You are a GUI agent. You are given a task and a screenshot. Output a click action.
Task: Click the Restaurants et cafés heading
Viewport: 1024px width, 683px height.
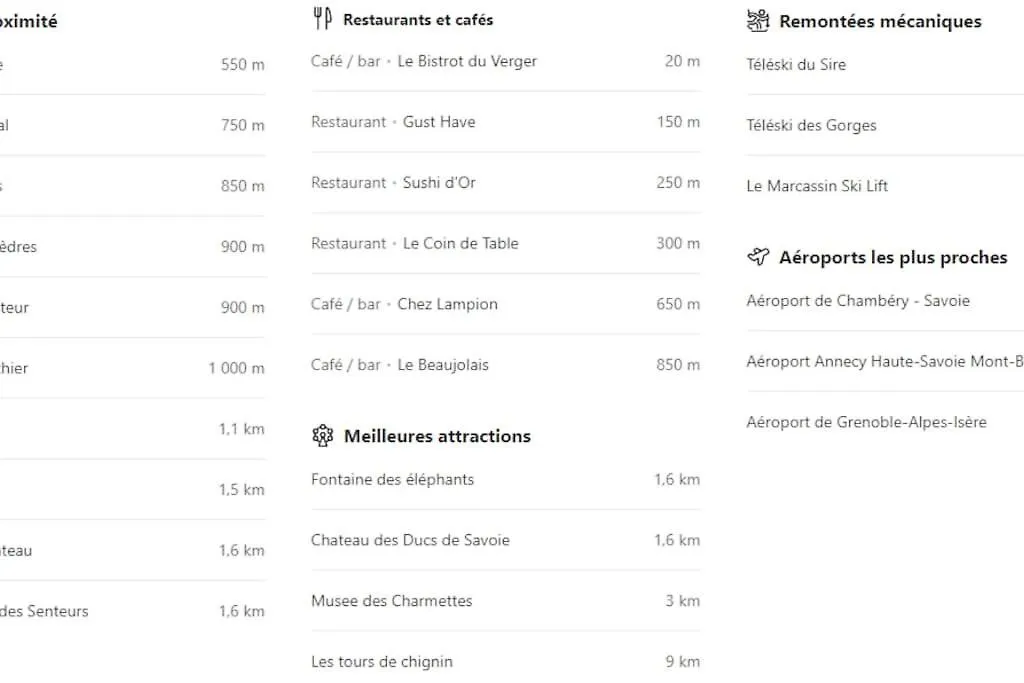tap(418, 20)
